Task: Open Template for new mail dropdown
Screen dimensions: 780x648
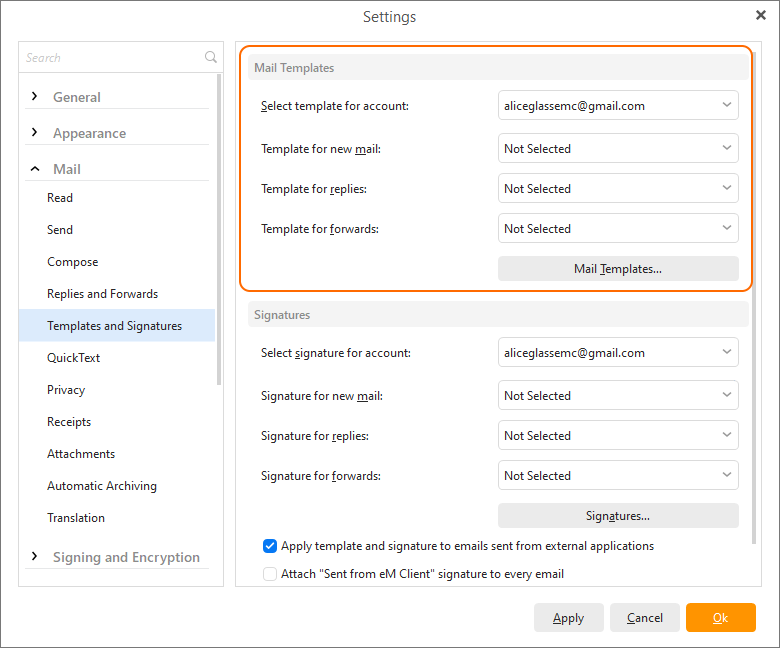Action: (x=618, y=148)
